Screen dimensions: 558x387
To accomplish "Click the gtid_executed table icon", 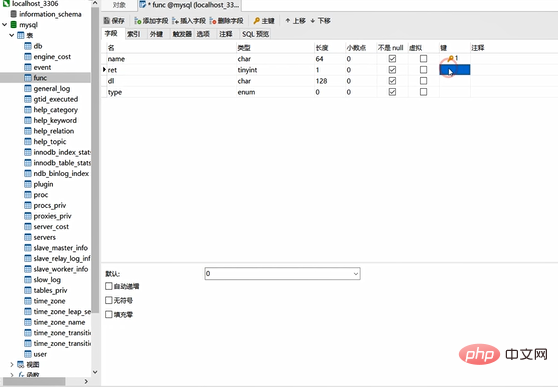I will (28, 99).
